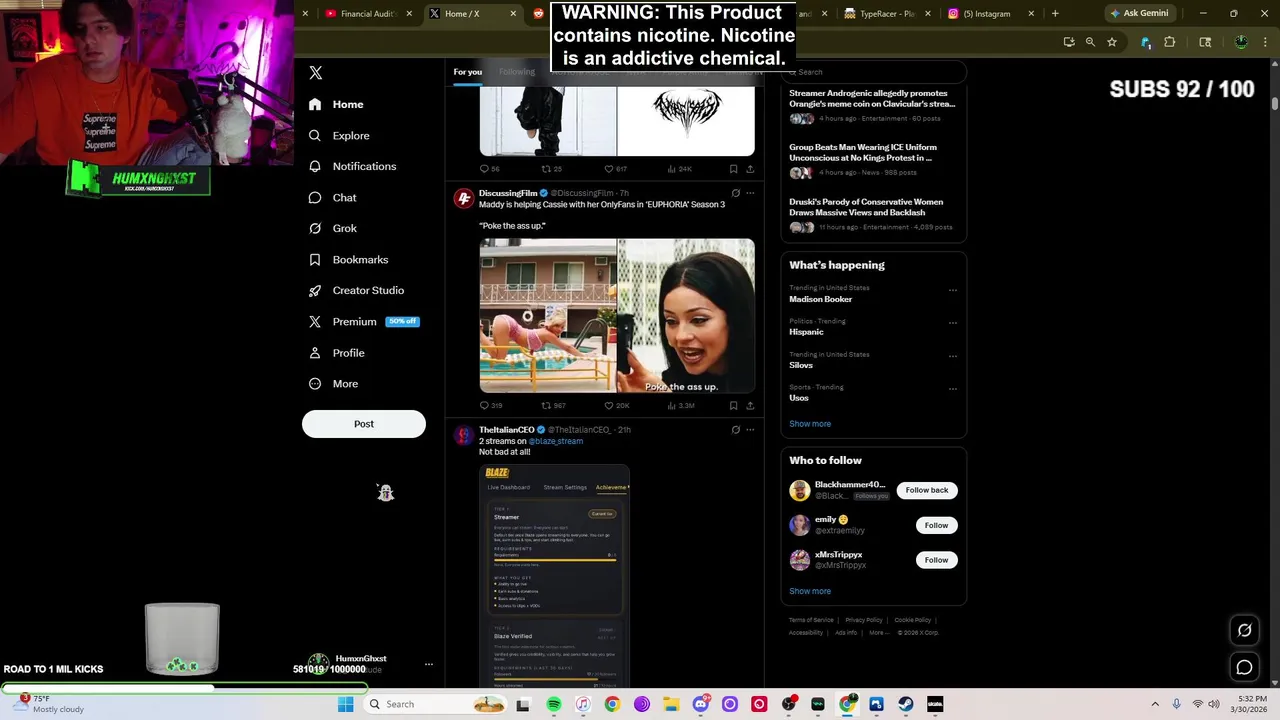Reply to the DiscussingFilm post (319 replies)
The width and height of the screenshot is (1280, 720).
(490, 405)
